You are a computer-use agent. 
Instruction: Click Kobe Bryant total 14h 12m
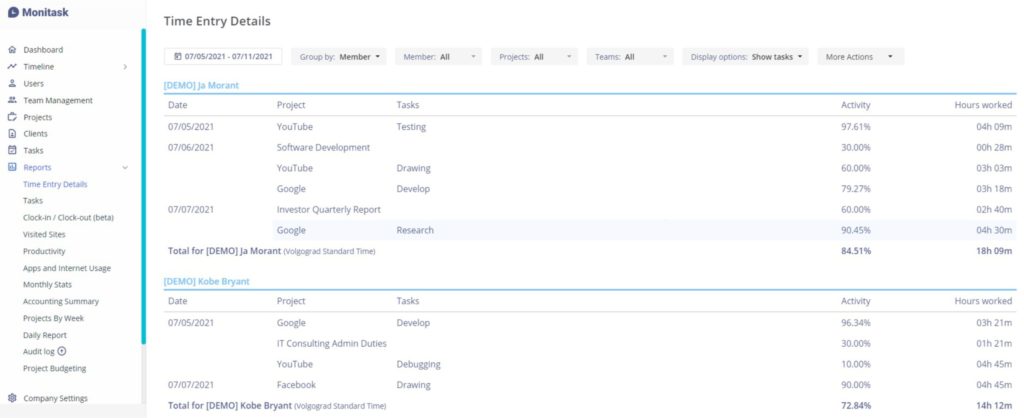tap(994, 406)
